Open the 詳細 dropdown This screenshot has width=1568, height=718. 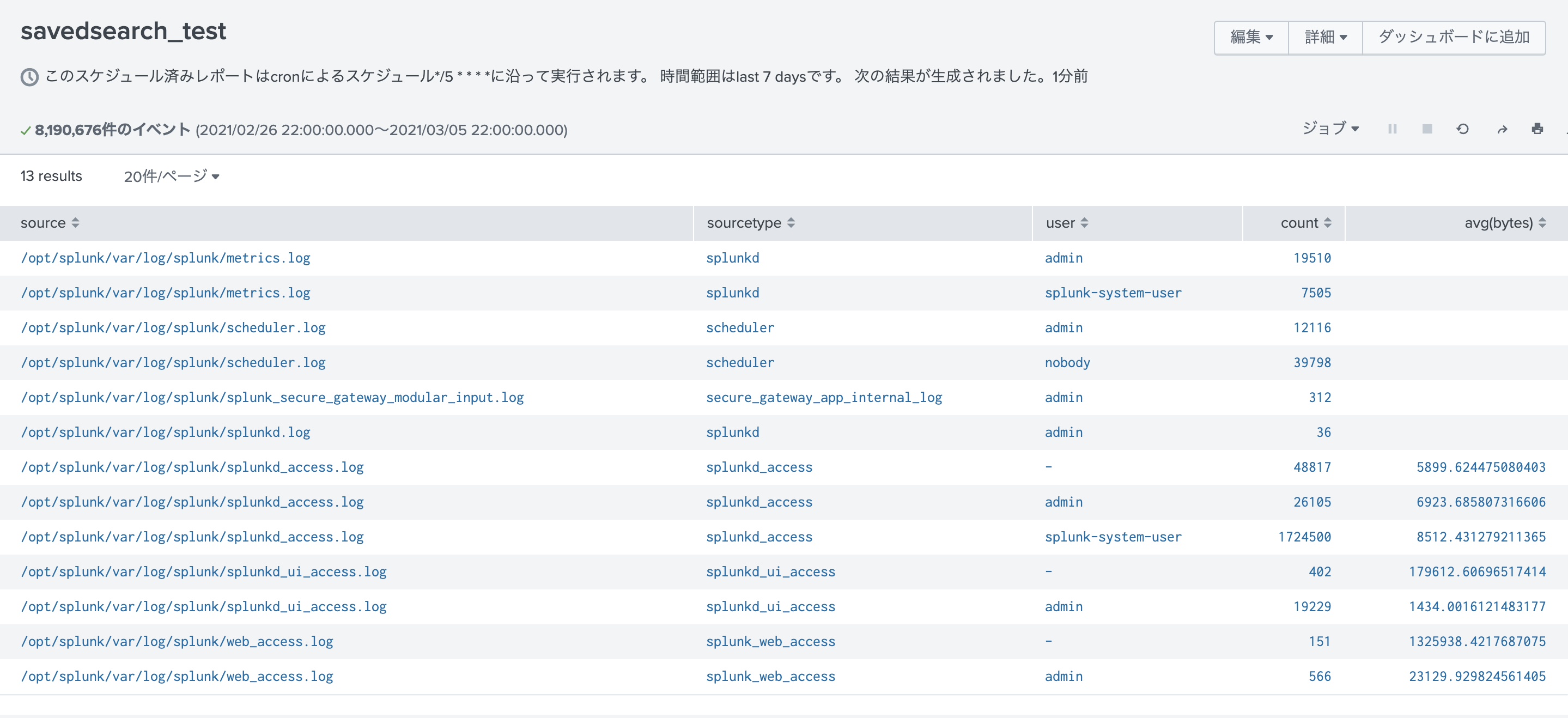tap(1324, 37)
